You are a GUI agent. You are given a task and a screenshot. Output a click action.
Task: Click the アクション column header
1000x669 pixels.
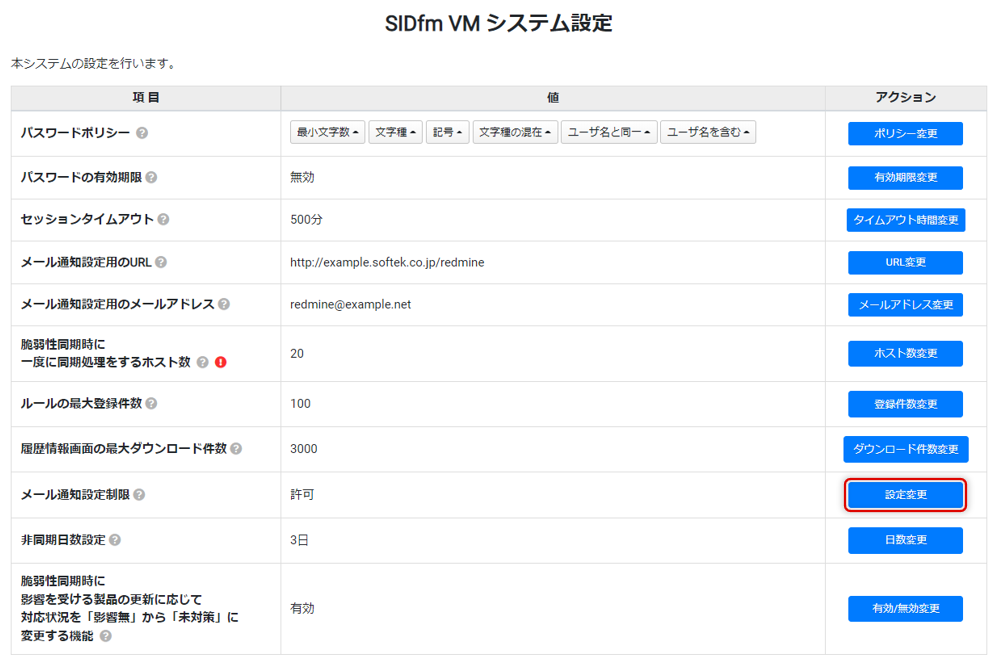[x=906, y=98]
